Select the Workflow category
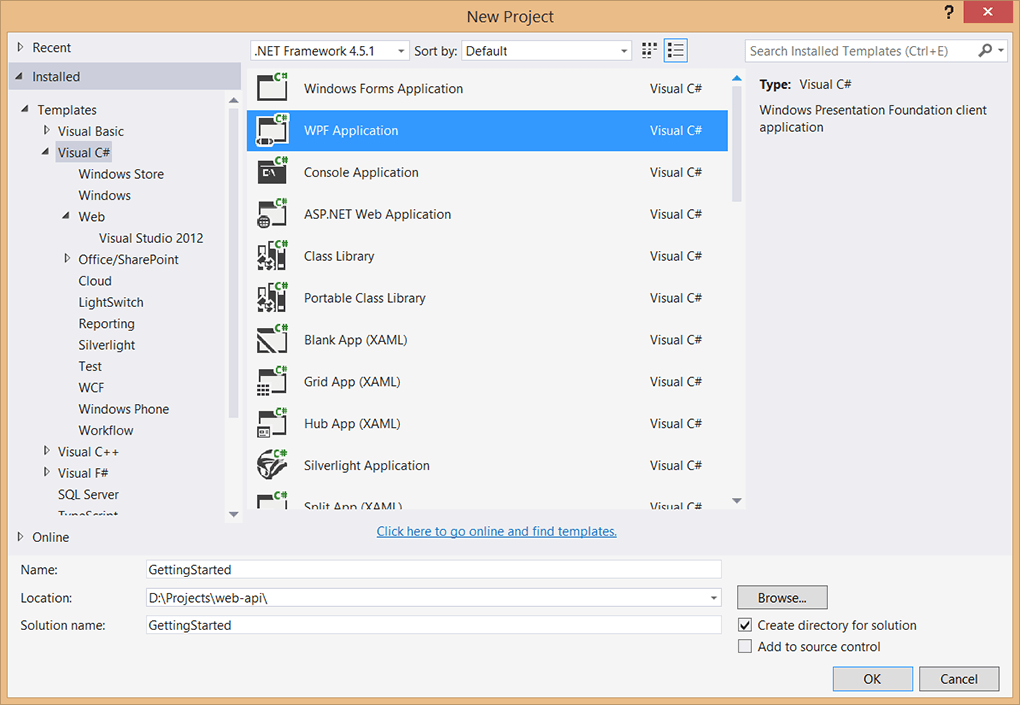 (106, 431)
